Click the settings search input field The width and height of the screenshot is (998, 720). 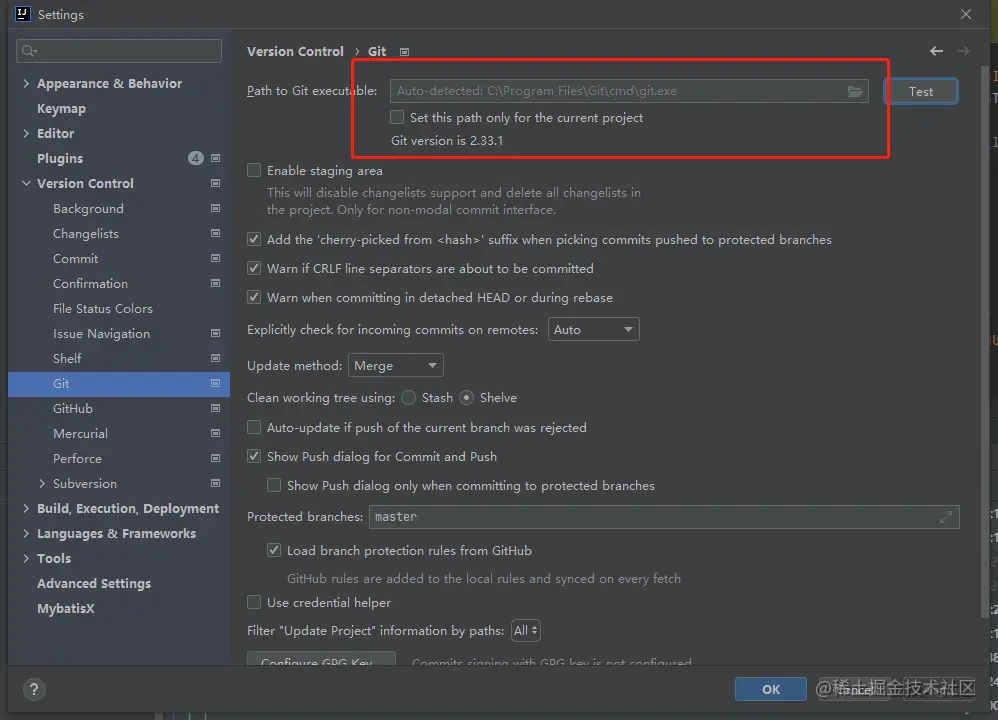pyautogui.click(x=119, y=51)
